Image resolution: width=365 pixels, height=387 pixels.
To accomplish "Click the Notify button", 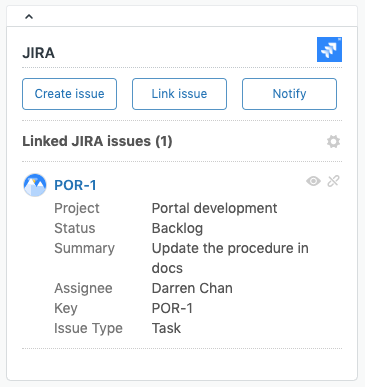I will tap(289, 94).
